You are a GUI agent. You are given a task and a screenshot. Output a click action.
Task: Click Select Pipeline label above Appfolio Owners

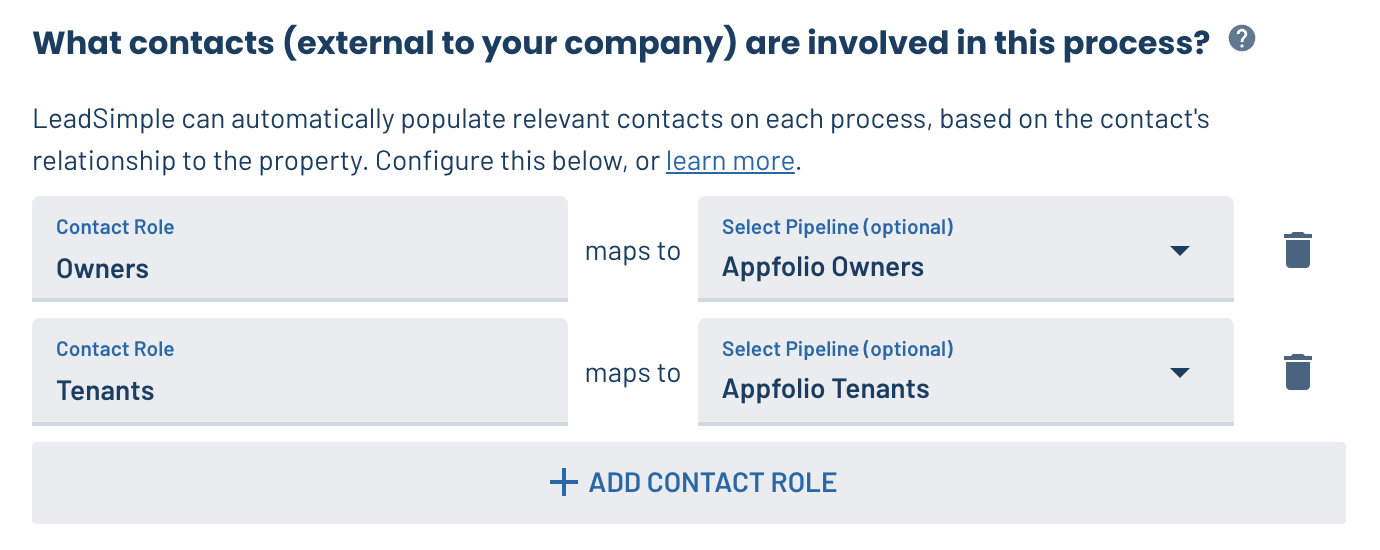(x=838, y=227)
